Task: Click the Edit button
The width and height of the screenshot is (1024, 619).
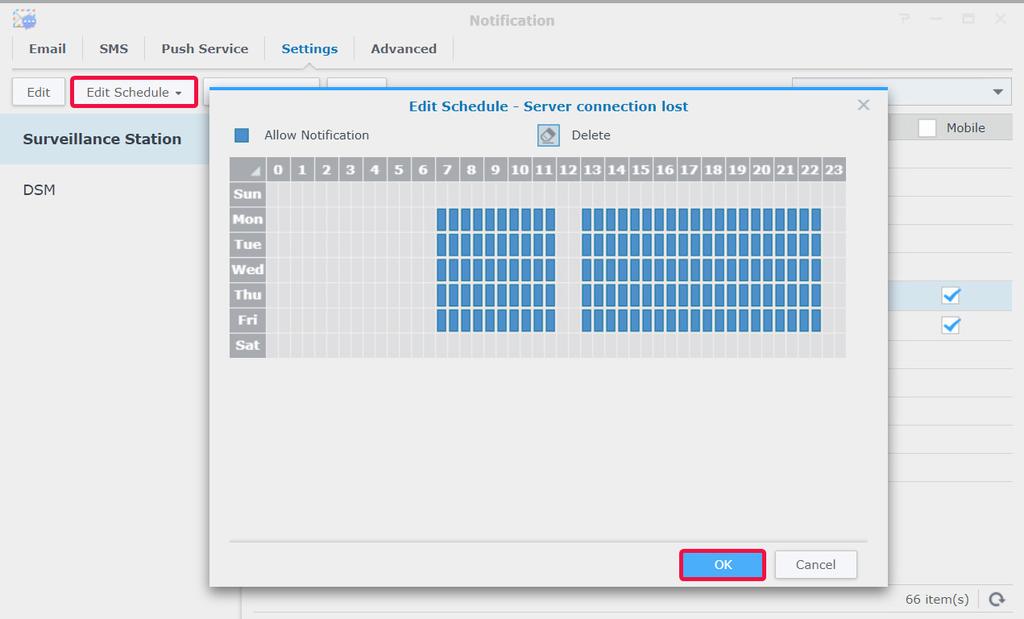Action: (x=39, y=92)
